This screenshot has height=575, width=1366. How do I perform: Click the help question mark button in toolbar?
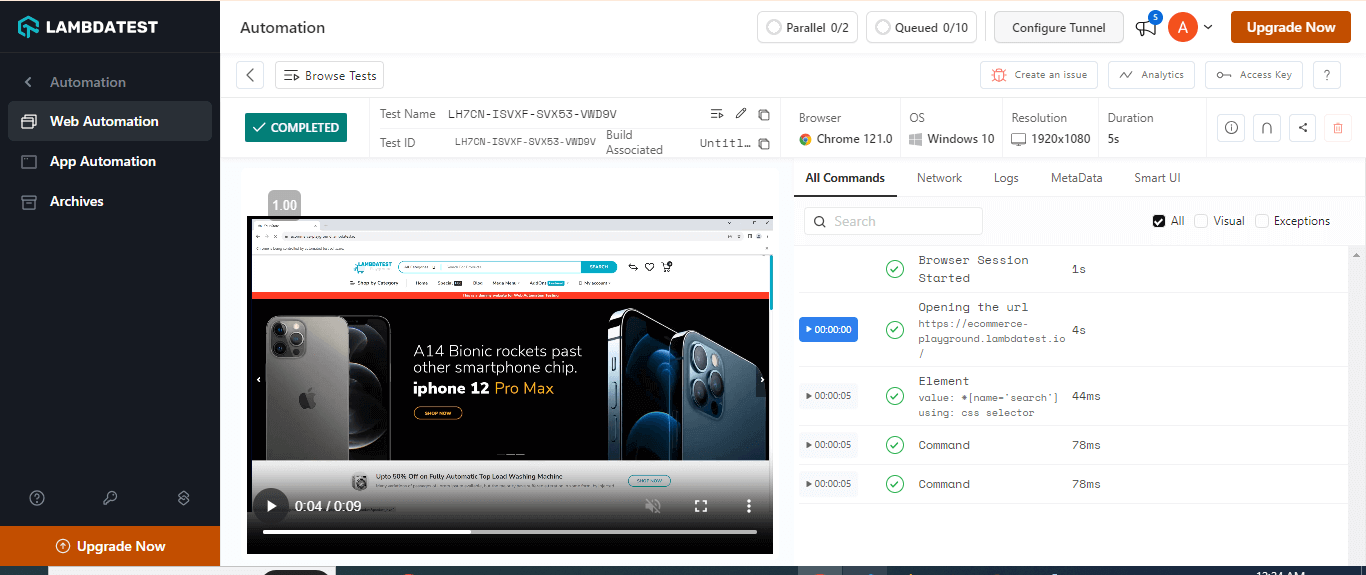coord(1327,75)
